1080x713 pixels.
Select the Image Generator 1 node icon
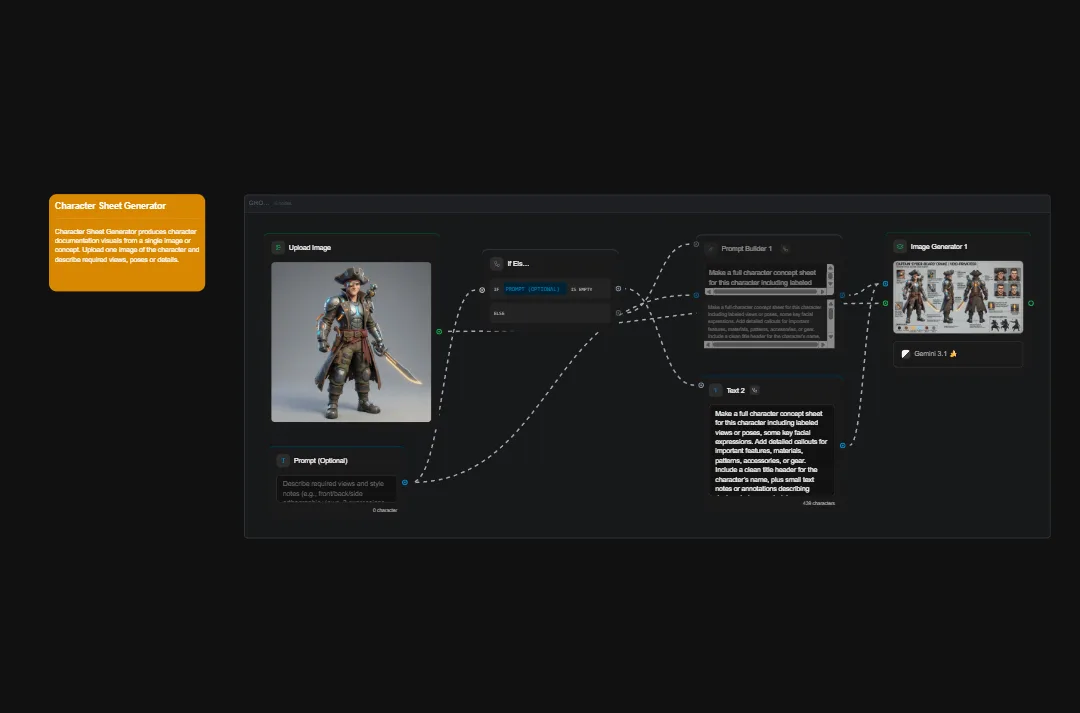tap(900, 246)
